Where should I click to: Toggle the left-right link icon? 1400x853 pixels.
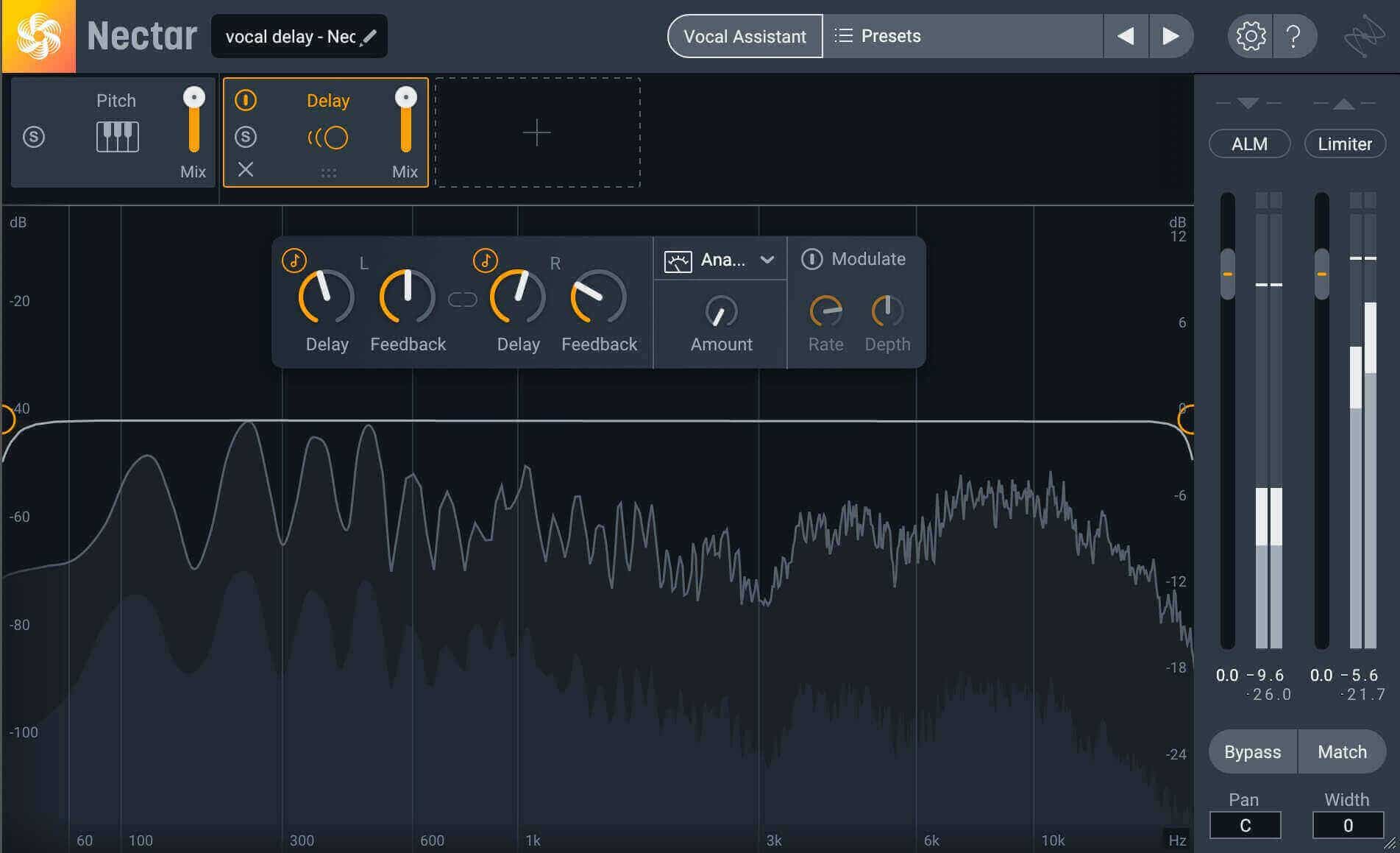(x=463, y=300)
